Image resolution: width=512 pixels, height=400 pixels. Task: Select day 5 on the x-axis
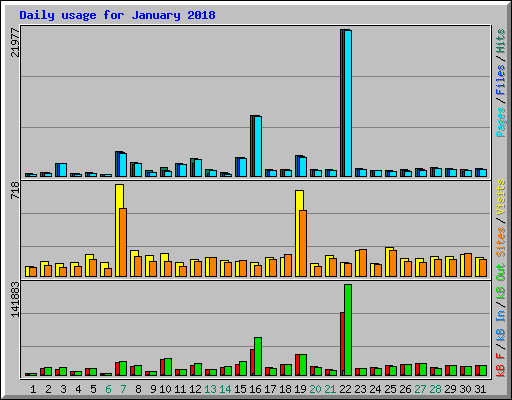click(93, 389)
